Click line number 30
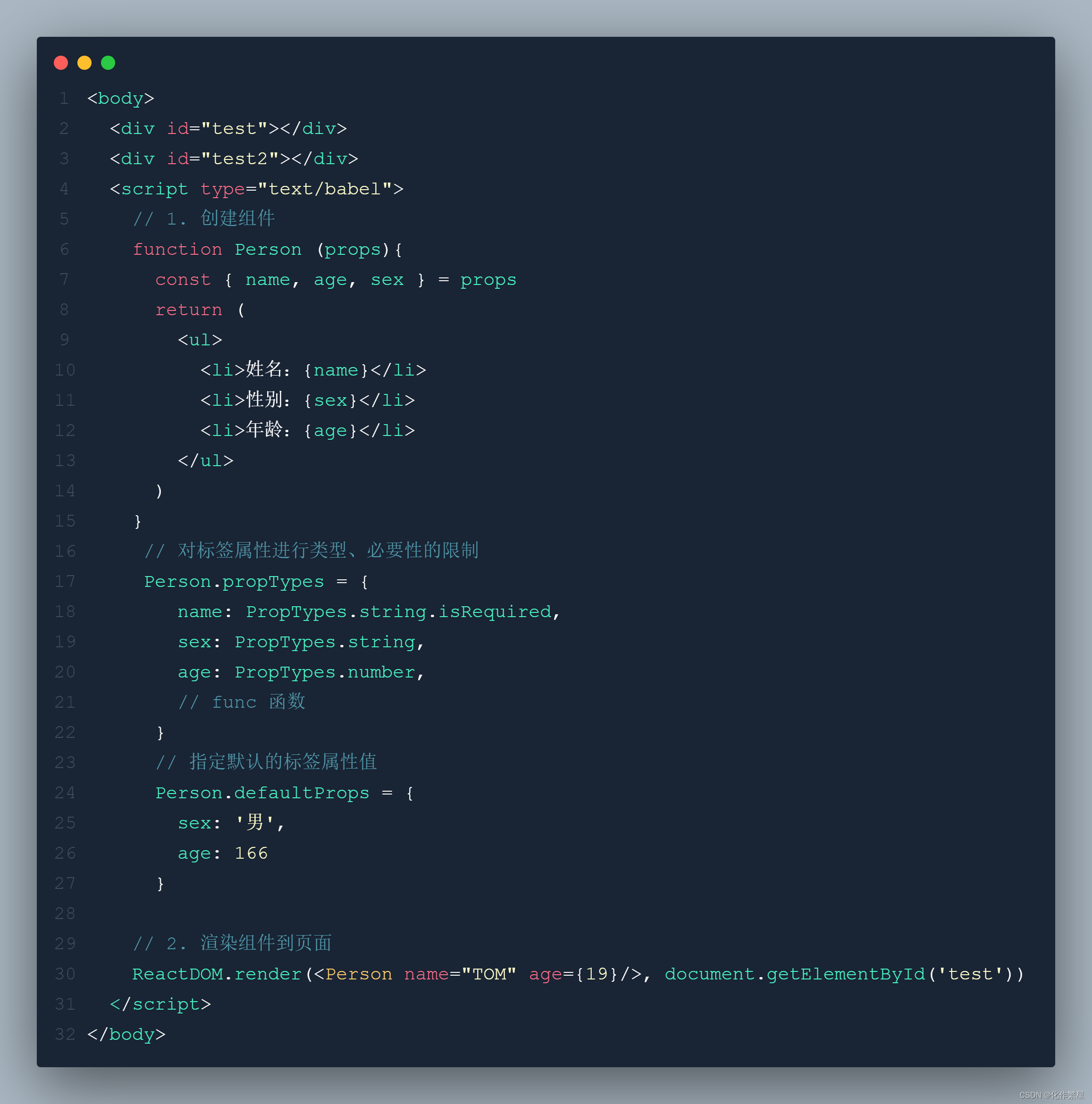Viewport: 1092px width, 1104px height. point(65,974)
